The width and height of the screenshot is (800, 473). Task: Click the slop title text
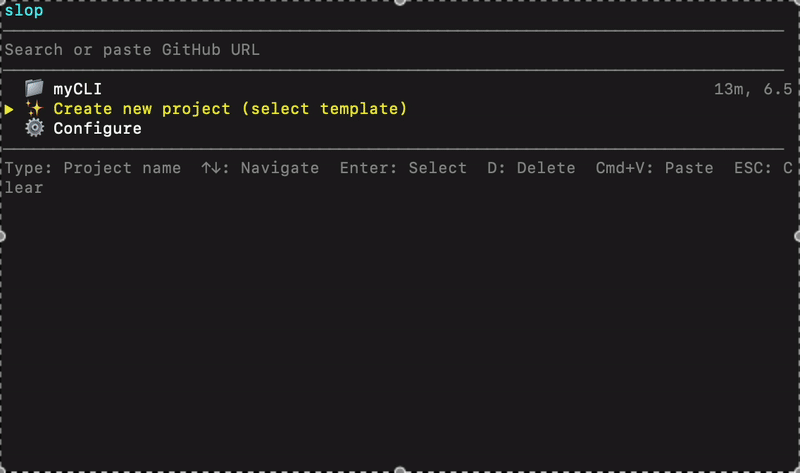click(x=23, y=11)
